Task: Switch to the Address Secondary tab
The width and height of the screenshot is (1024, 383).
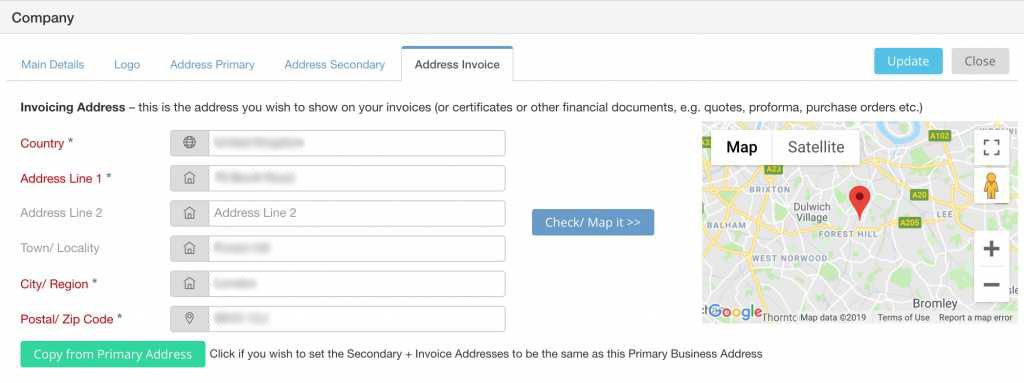Action: click(x=334, y=65)
